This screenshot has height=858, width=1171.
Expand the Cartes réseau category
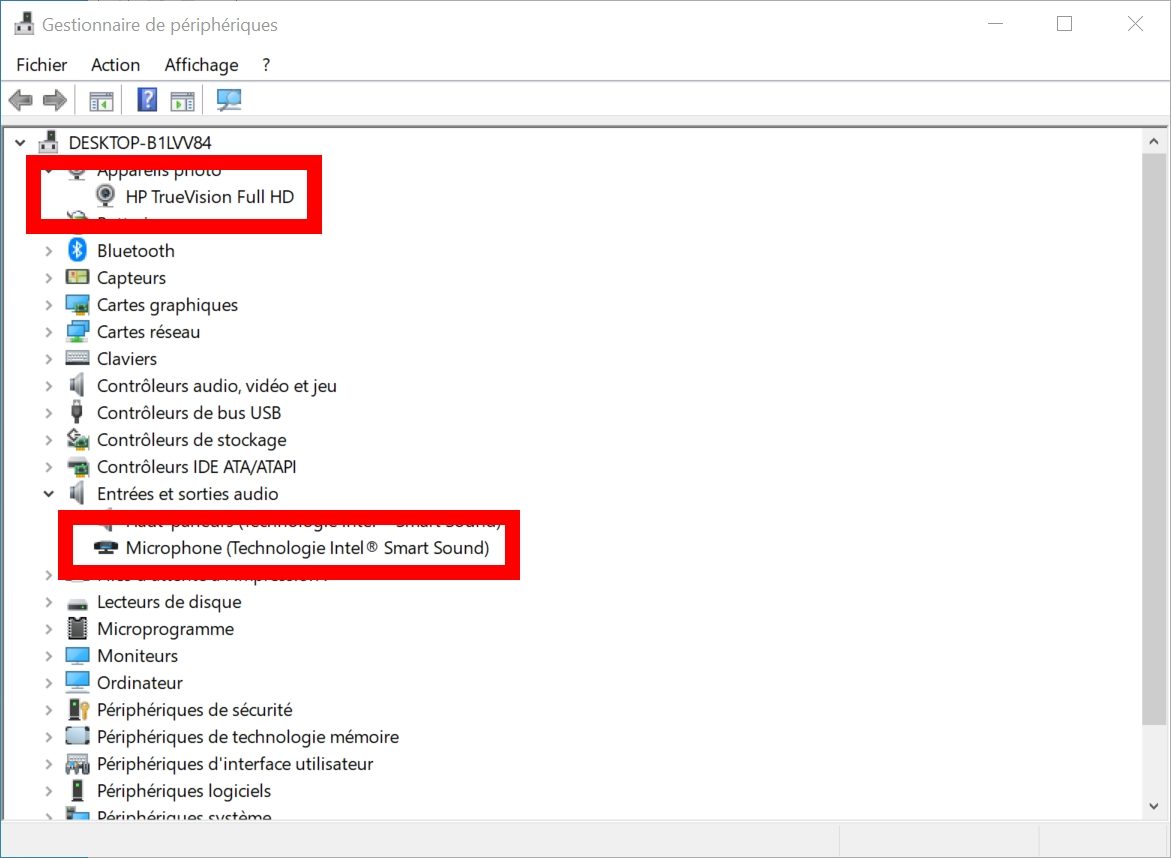[x=49, y=332]
